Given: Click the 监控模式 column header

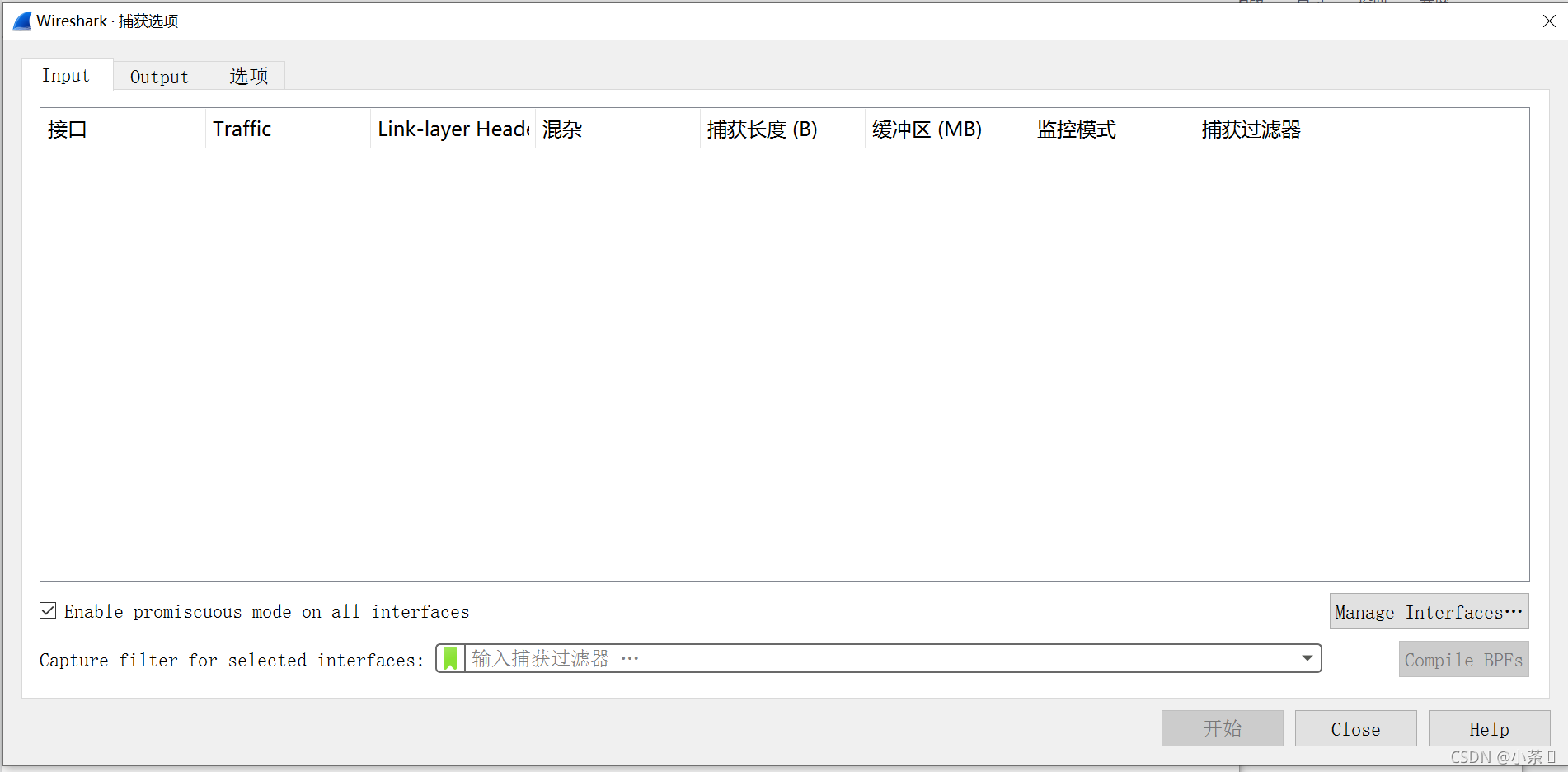Looking at the screenshot, I should pos(1112,129).
